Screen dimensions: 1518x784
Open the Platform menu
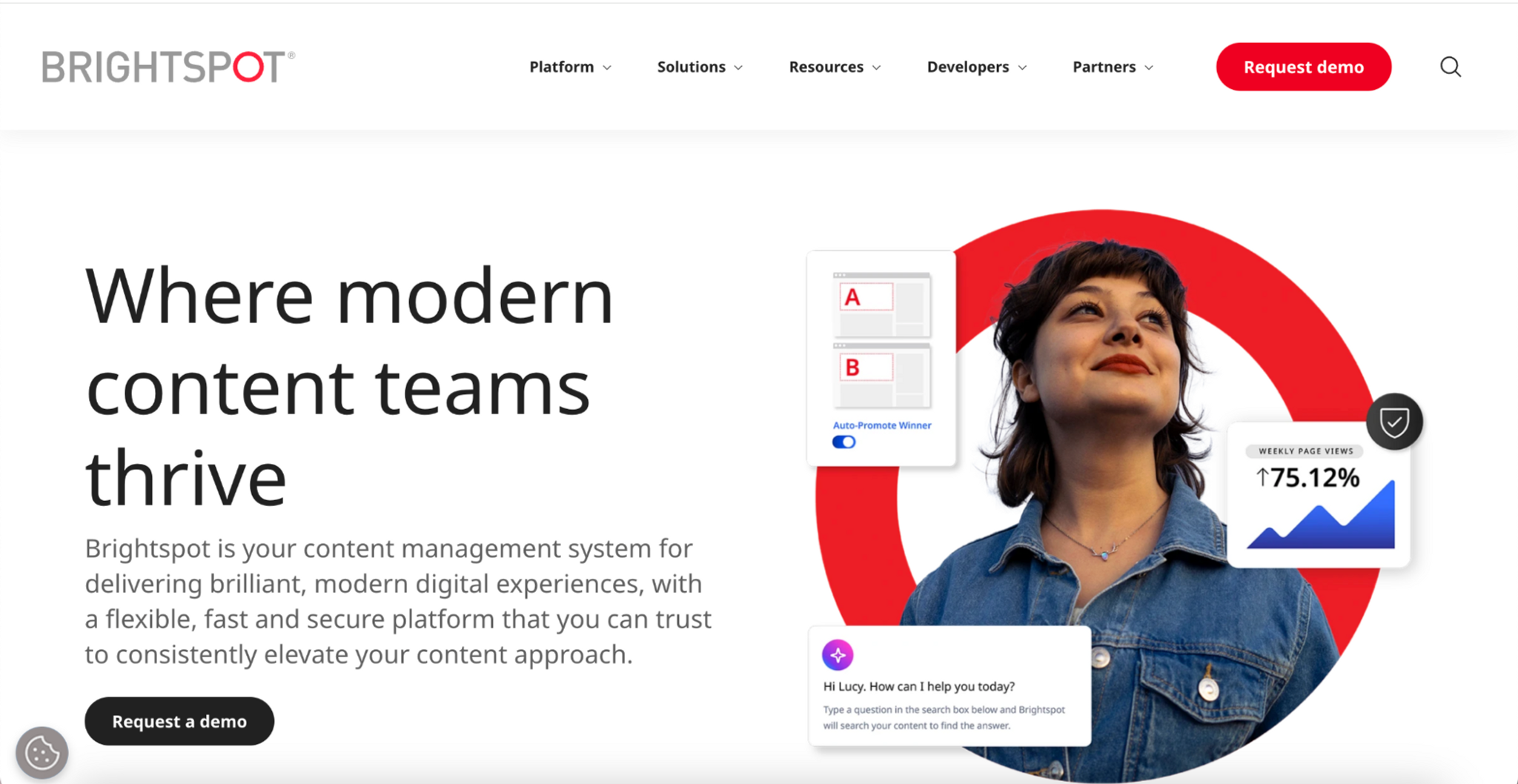tap(562, 67)
